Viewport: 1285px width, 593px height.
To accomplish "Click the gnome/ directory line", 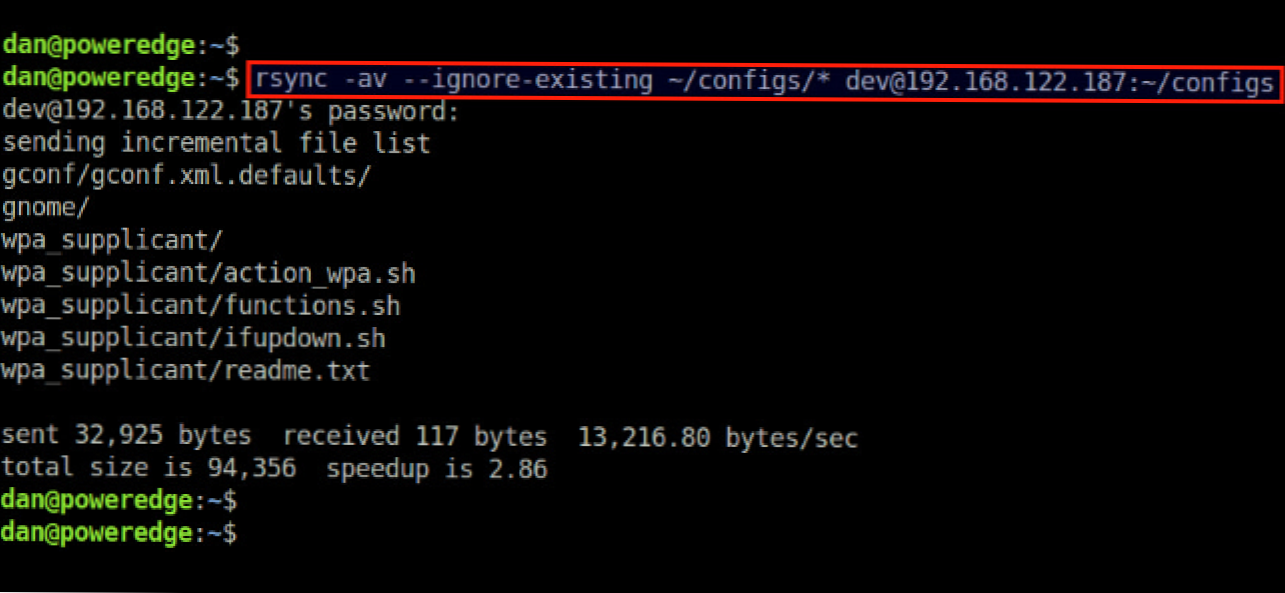I will coord(46,207).
